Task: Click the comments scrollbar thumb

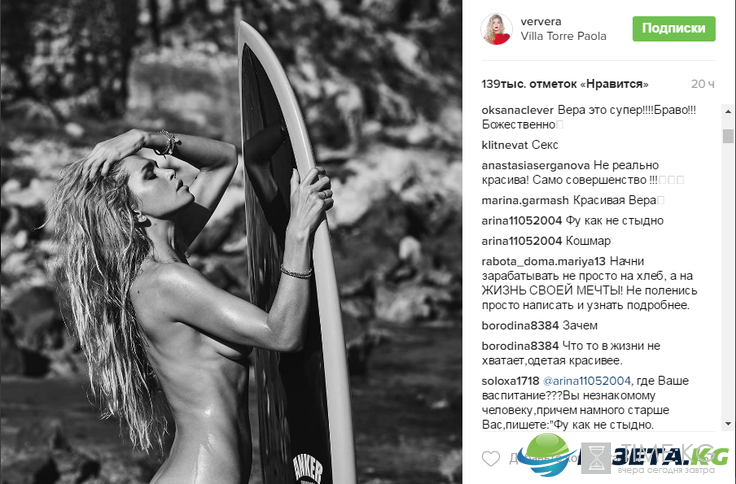Action: click(x=728, y=136)
